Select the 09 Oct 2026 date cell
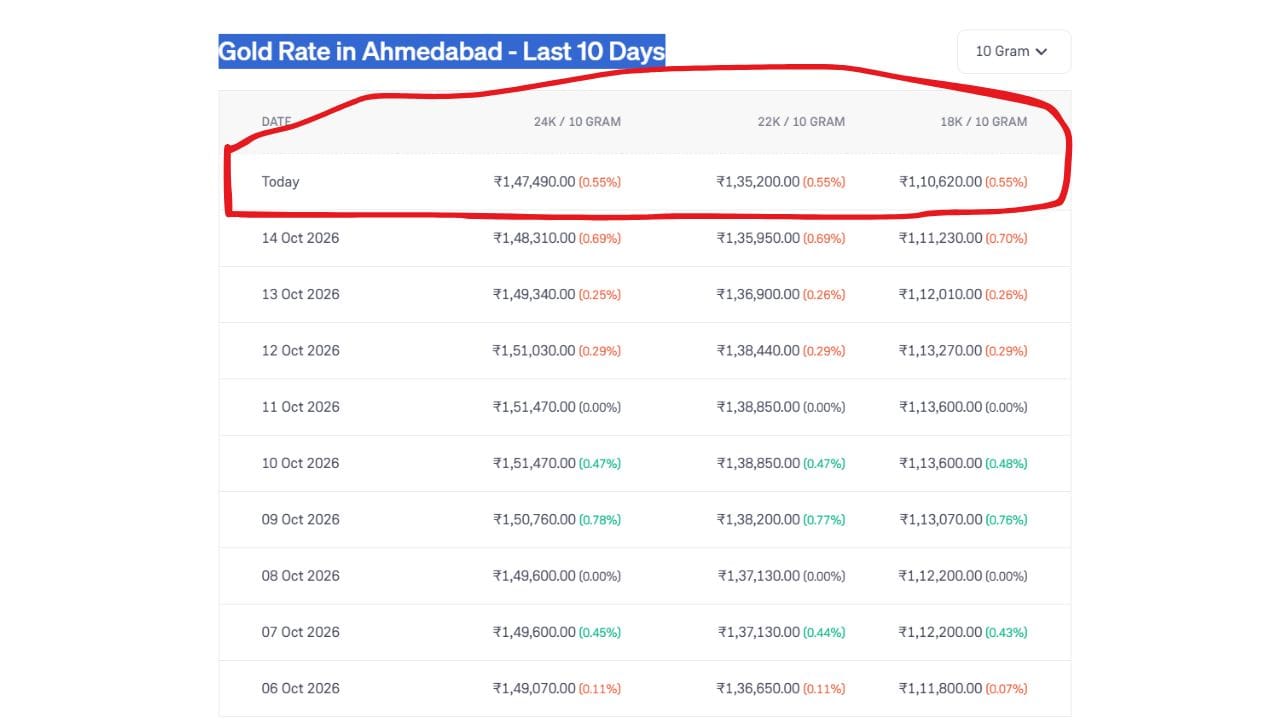The height and width of the screenshot is (720, 1280). tap(301, 519)
